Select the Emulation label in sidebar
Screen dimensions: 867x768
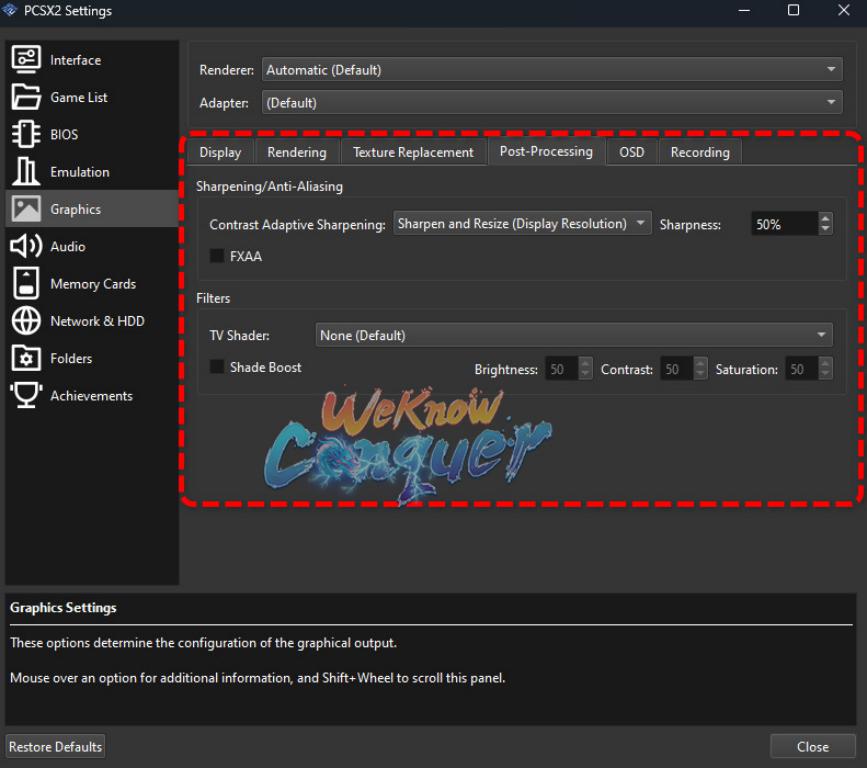tap(80, 172)
